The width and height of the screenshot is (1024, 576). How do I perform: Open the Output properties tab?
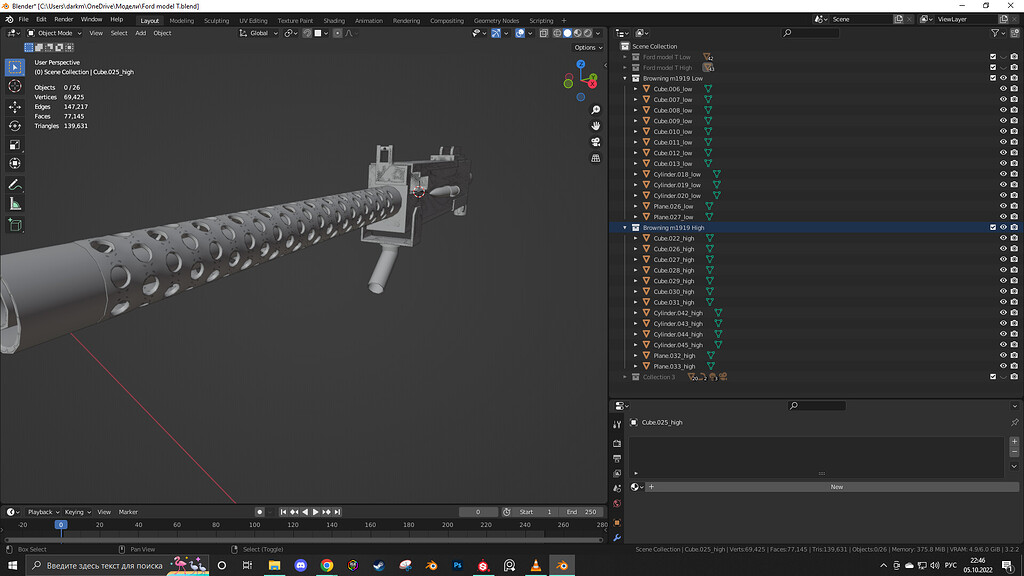coord(617,458)
